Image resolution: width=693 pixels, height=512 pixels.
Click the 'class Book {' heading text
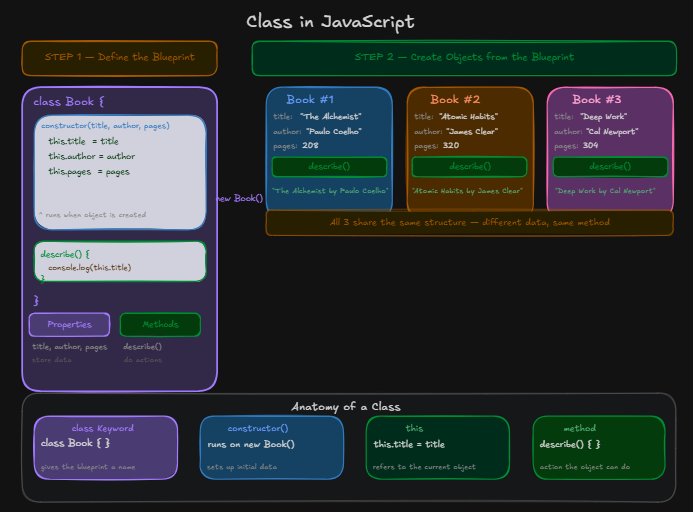(x=69, y=102)
